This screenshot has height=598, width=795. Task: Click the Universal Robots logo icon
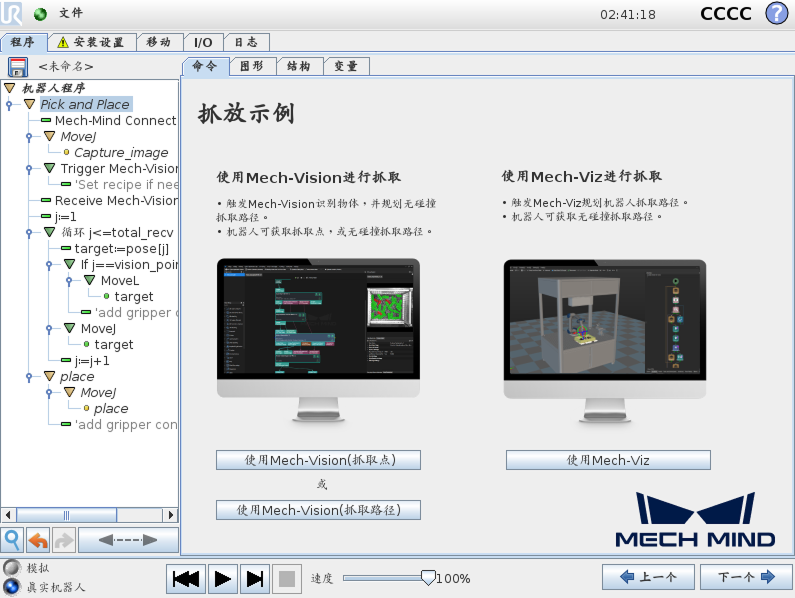click(11, 13)
